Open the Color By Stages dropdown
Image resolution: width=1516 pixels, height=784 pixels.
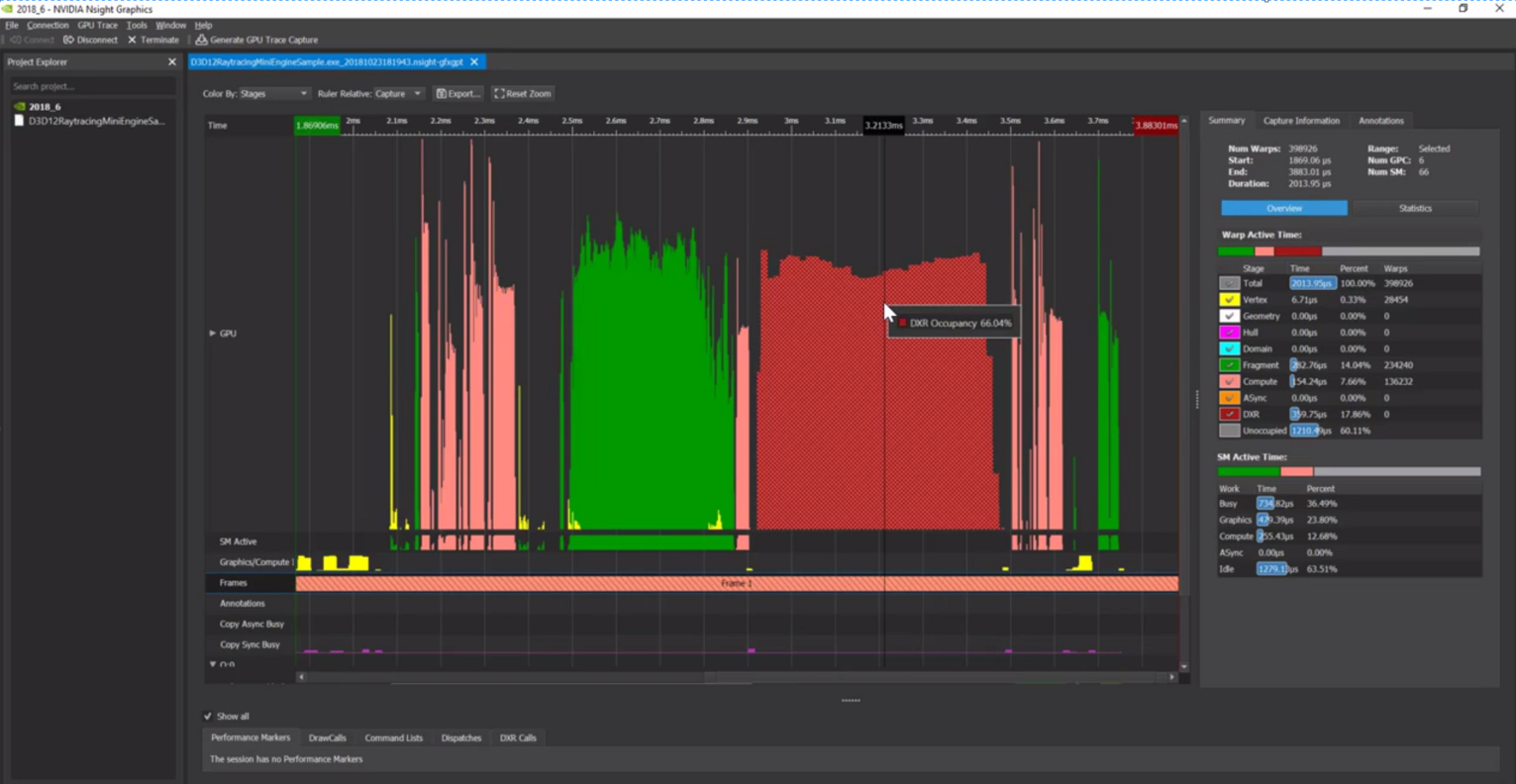(x=274, y=94)
